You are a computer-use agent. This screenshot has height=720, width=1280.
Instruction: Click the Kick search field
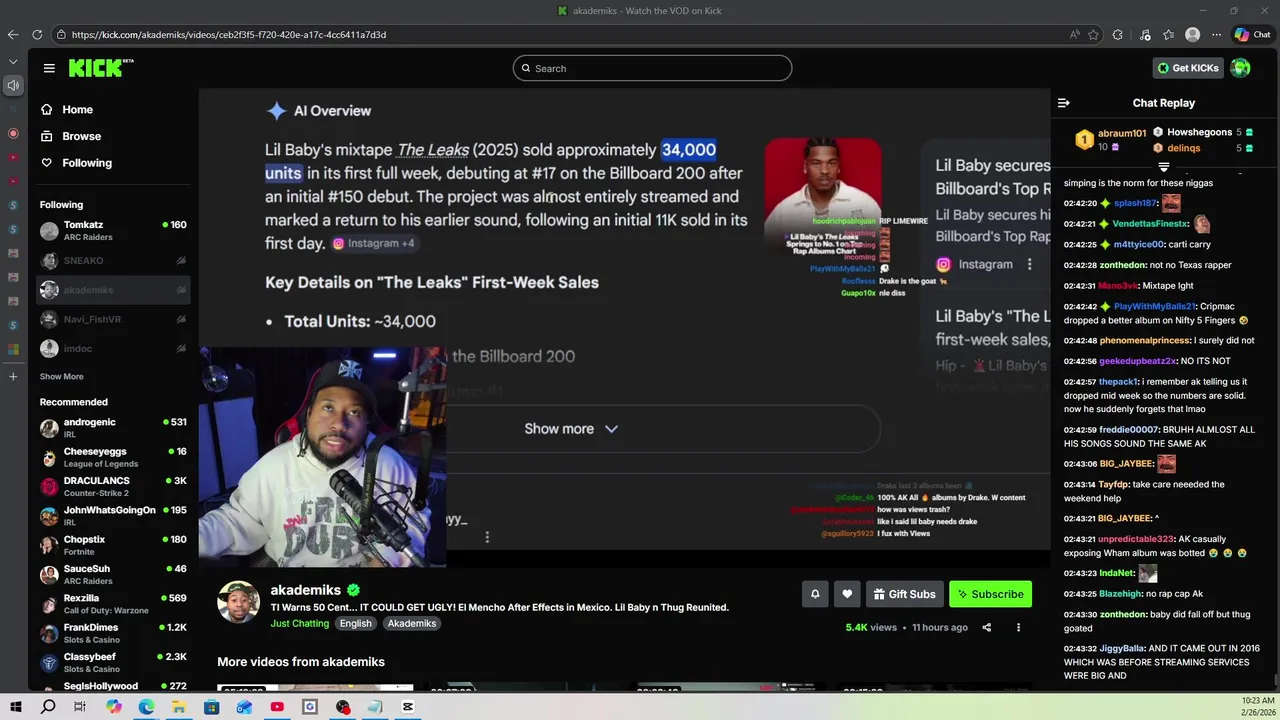[x=652, y=68]
